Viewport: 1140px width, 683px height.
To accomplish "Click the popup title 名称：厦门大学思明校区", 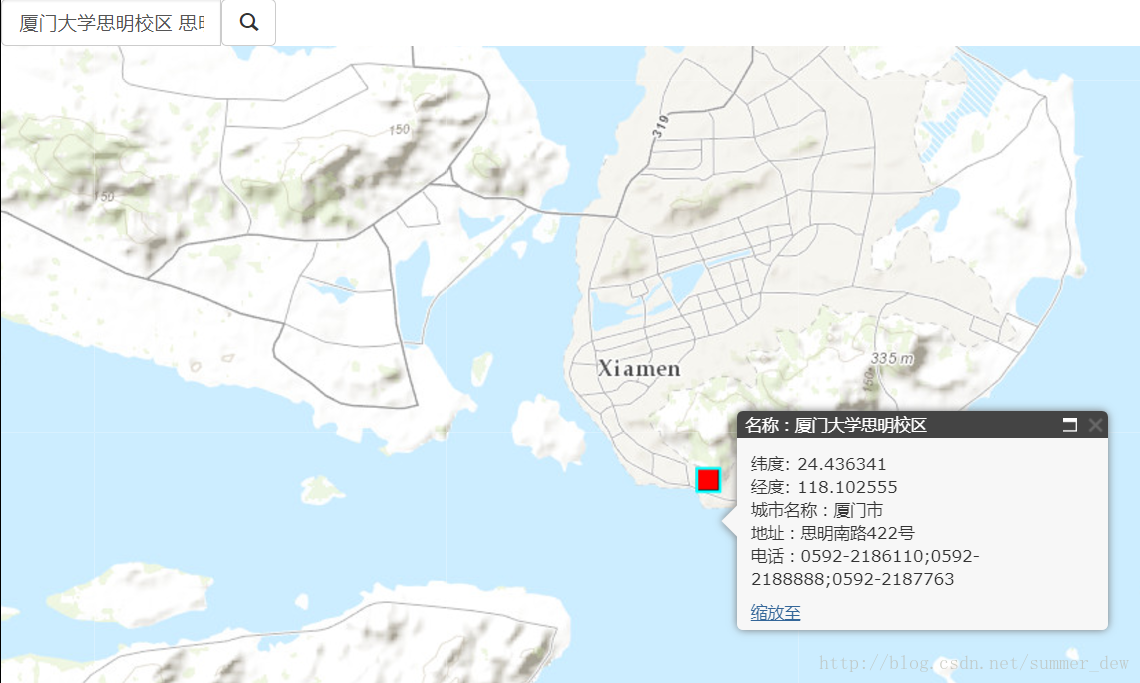I will 835,426.
